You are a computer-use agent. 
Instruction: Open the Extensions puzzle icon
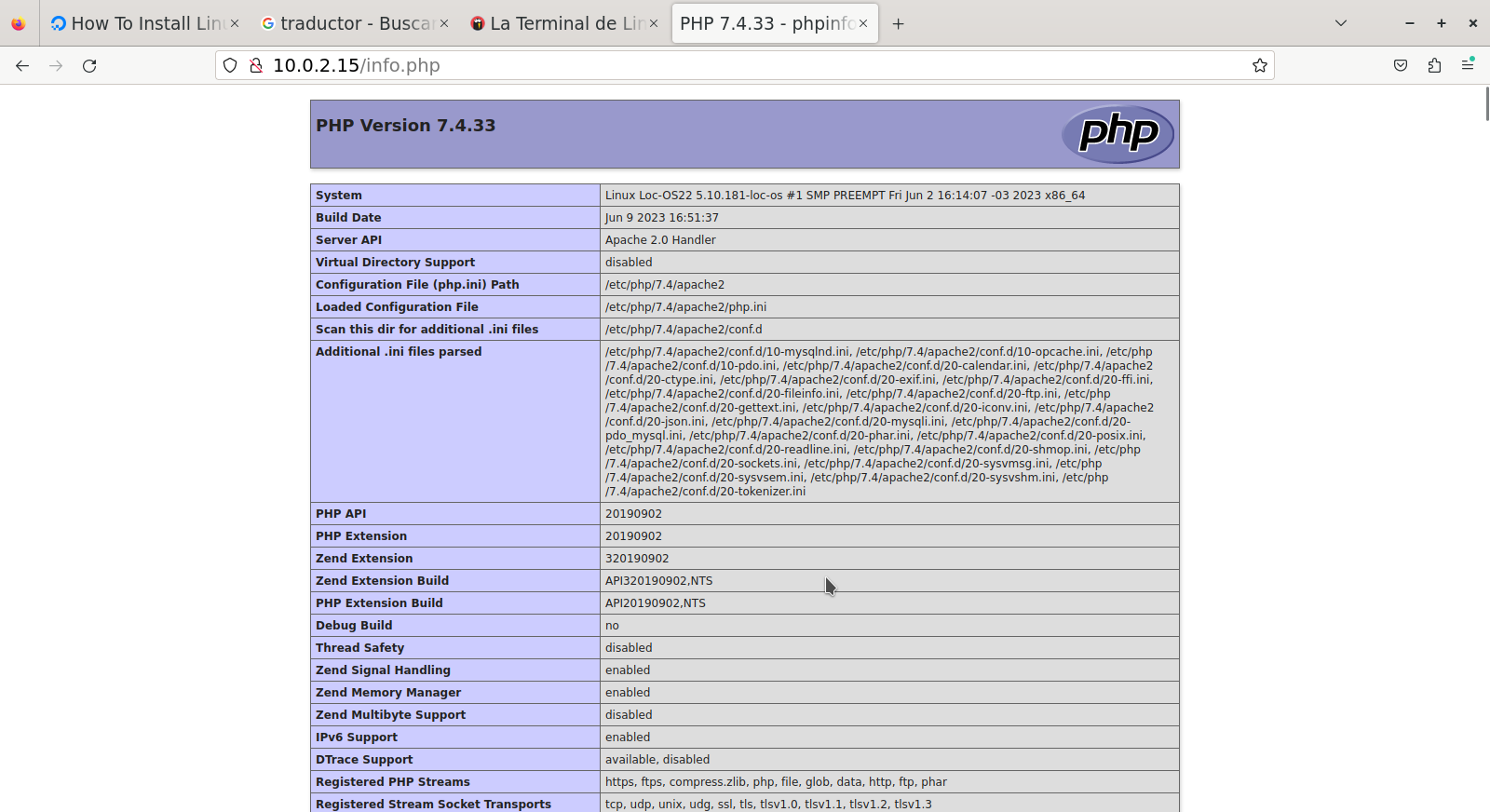click(x=1434, y=65)
